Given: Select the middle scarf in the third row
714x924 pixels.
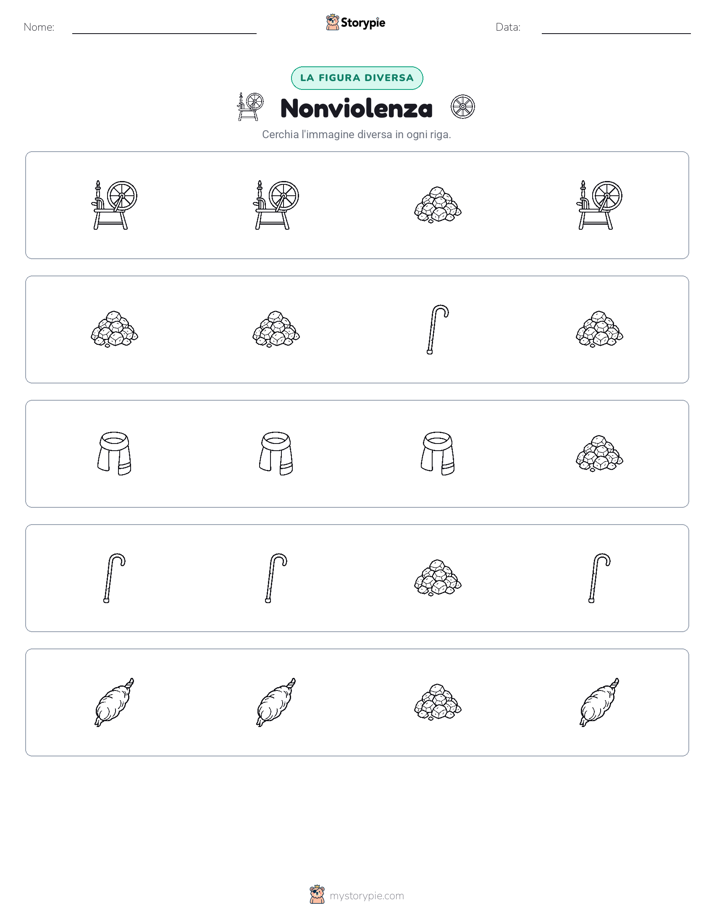Looking at the screenshot, I should point(276,454).
